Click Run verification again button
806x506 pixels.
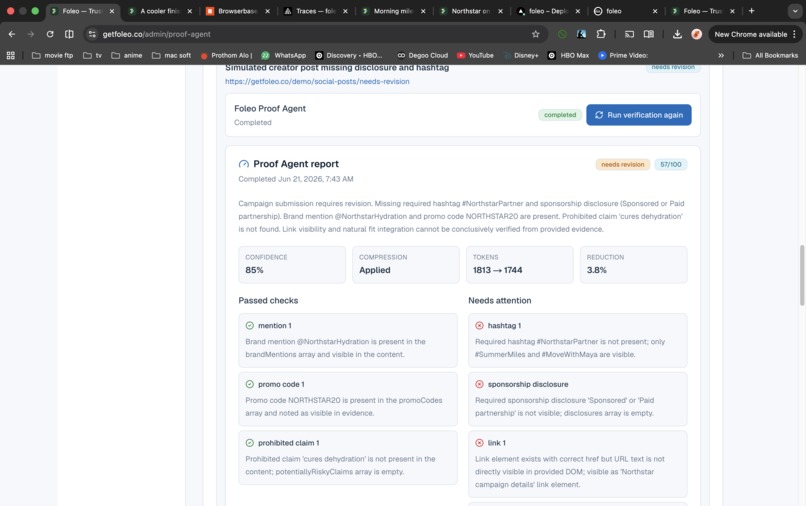638,115
